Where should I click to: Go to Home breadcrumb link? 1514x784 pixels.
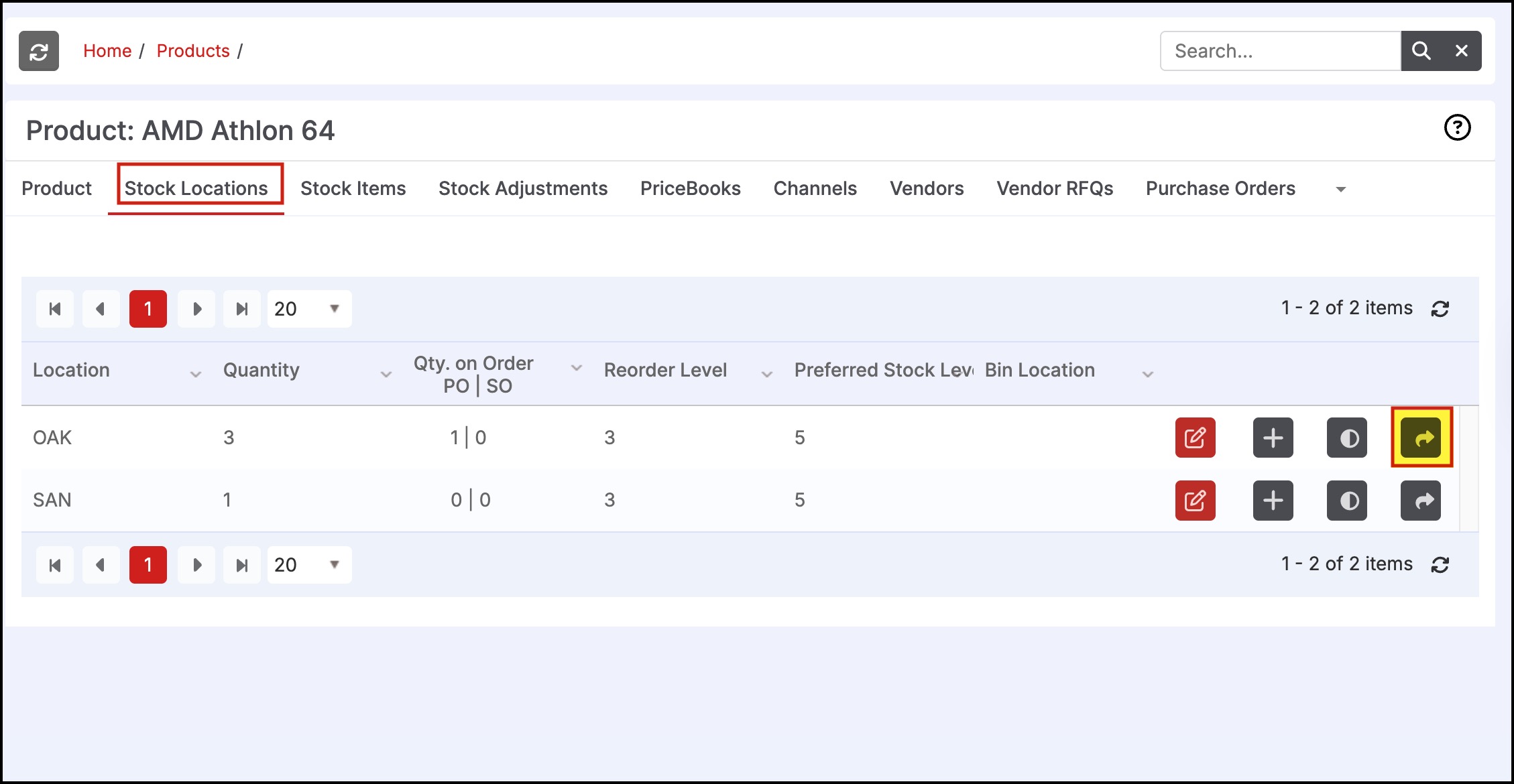(x=107, y=51)
